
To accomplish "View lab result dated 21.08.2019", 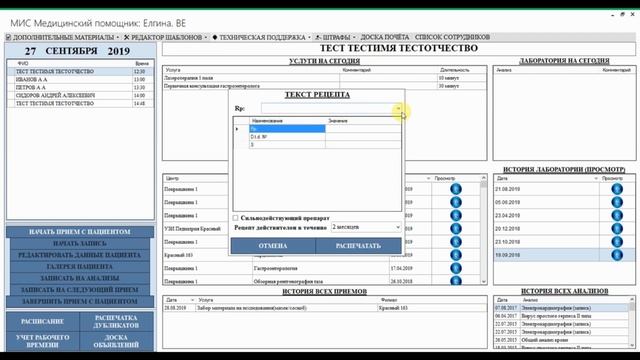I will pos(617,189).
